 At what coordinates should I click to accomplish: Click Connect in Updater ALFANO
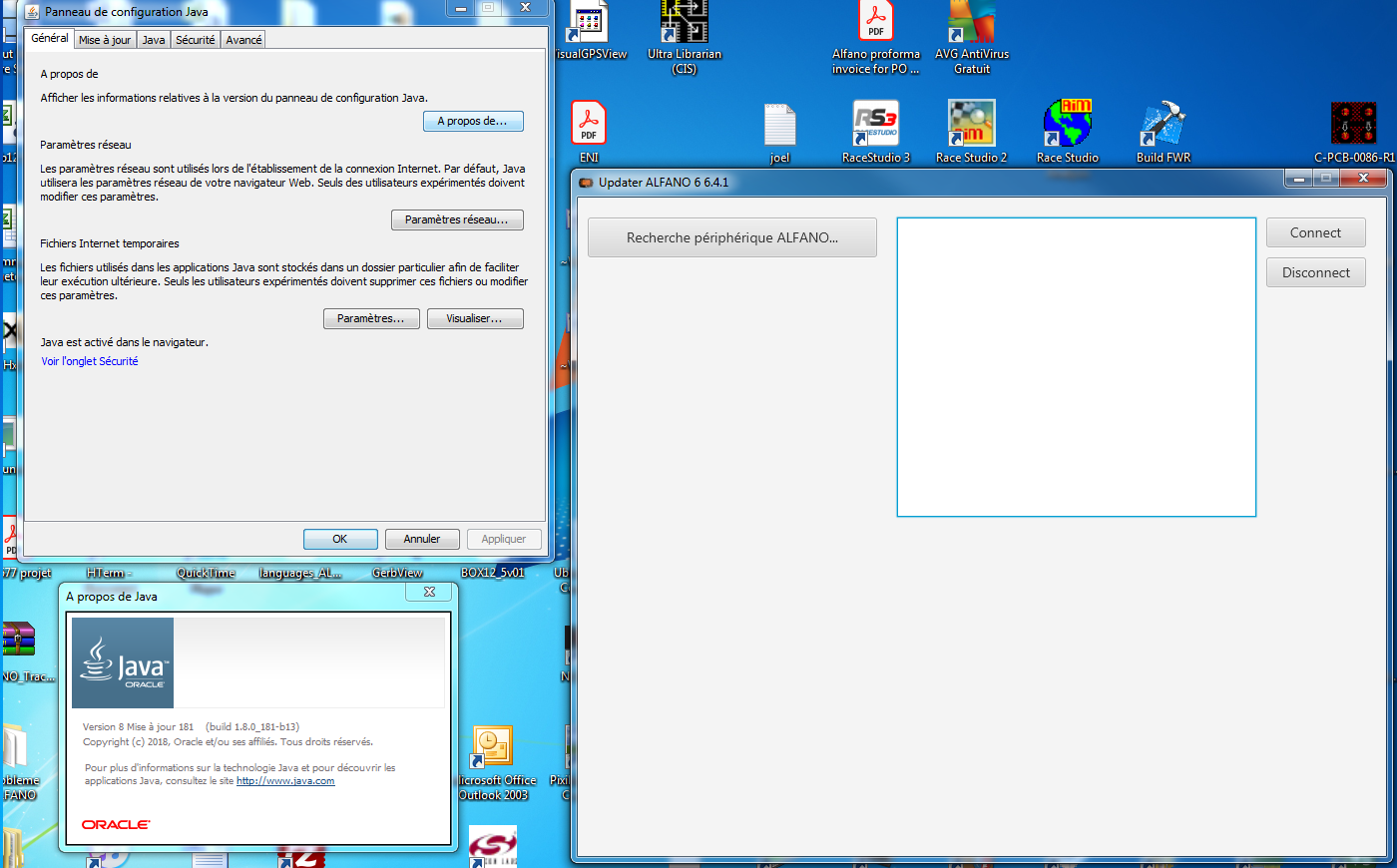(x=1316, y=232)
